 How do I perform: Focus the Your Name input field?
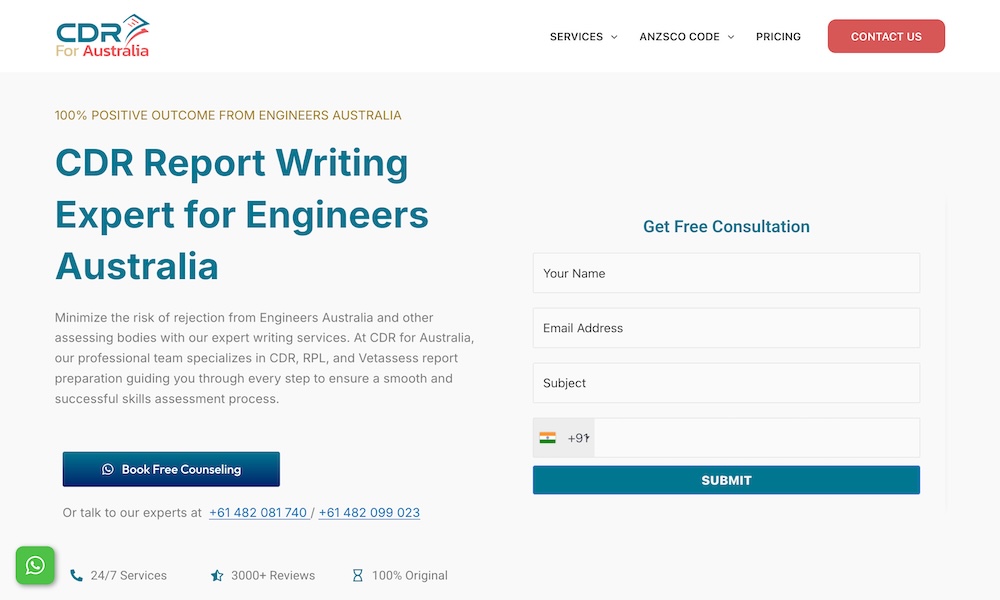[726, 273]
